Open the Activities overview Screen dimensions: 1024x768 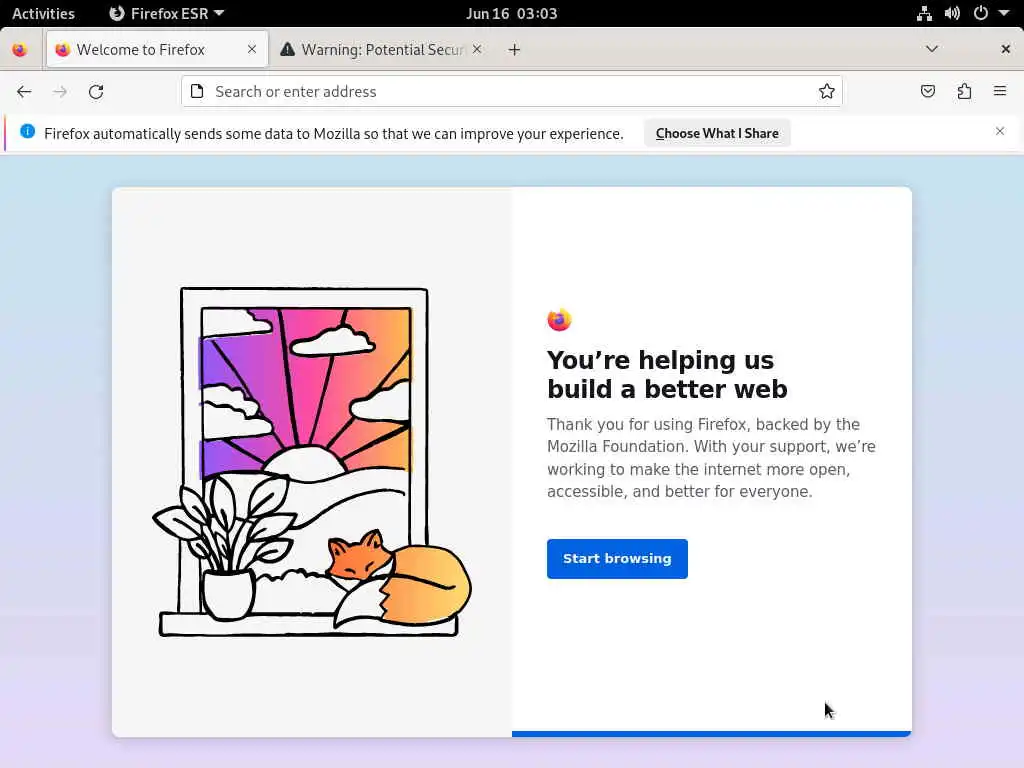43,13
